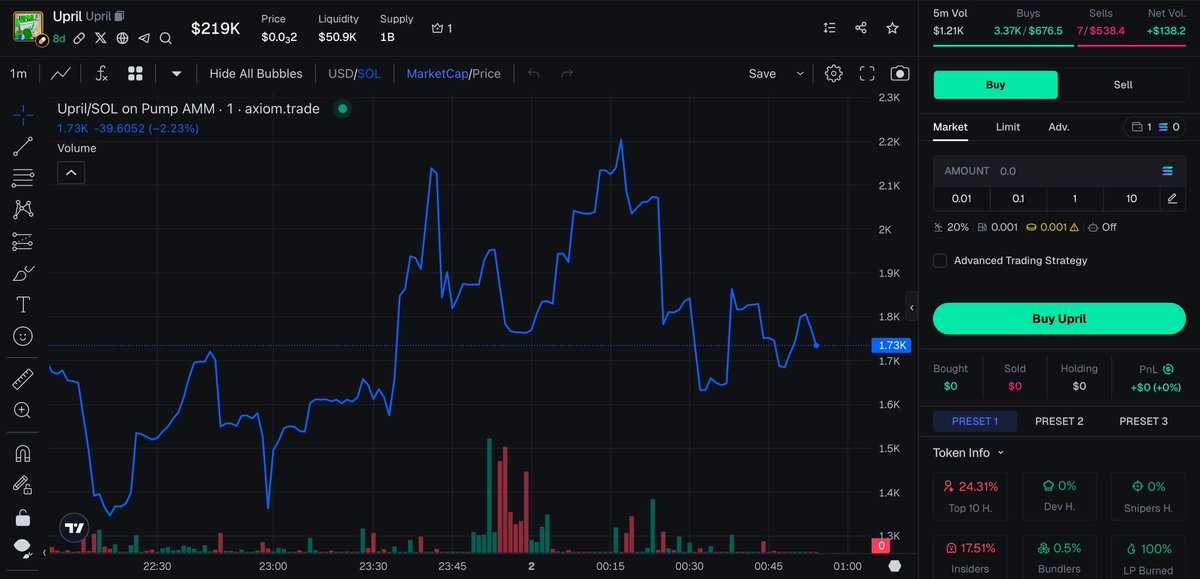Click the Buy Upril button
Viewport: 1200px width, 579px height.
point(1059,319)
